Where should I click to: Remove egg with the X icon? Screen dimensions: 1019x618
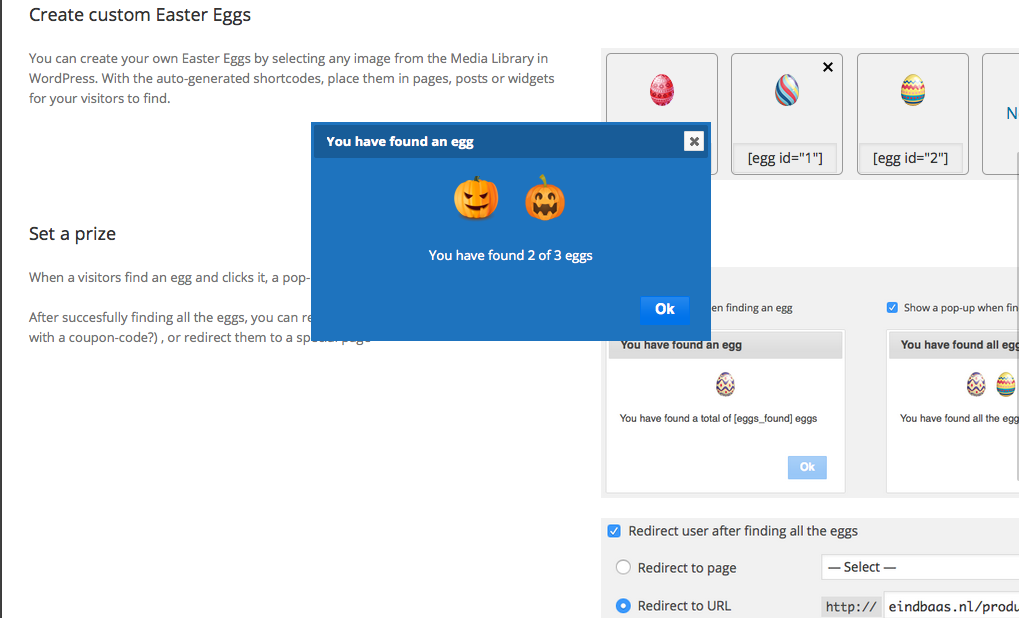827,67
